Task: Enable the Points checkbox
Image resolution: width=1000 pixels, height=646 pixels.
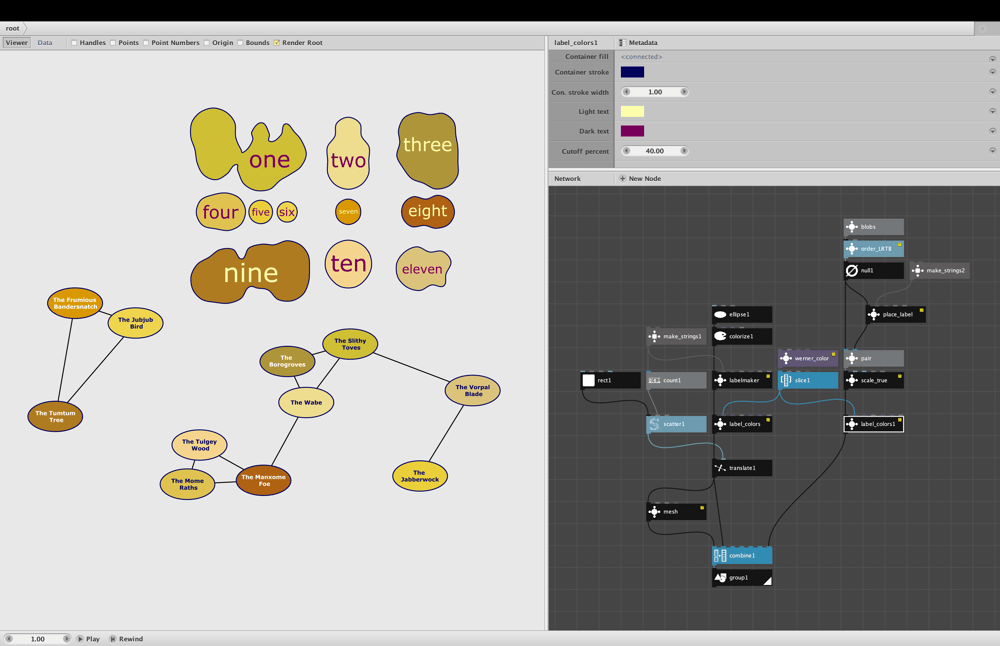Action: [113, 43]
